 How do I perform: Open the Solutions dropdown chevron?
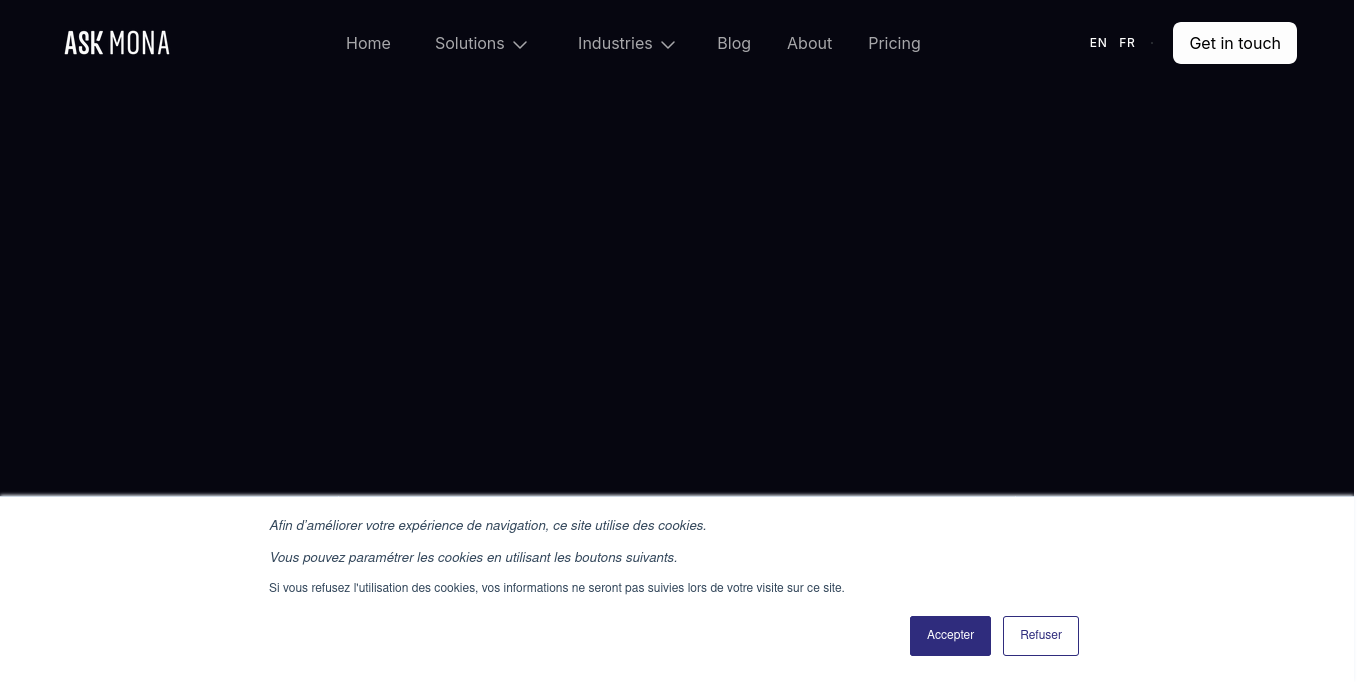(520, 45)
